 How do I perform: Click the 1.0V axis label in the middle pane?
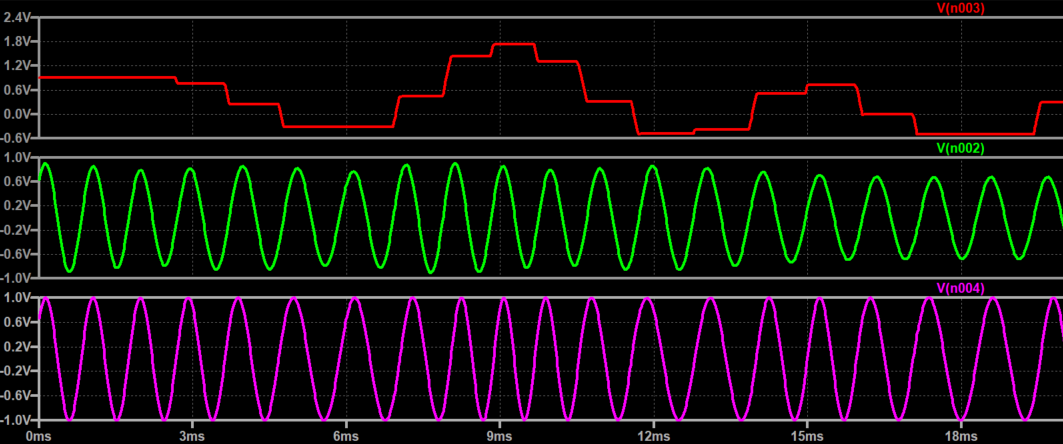pyautogui.click(x=17, y=157)
